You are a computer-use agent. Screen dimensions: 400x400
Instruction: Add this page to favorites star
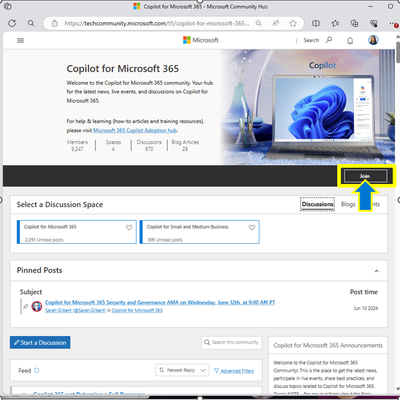(x=293, y=23)
